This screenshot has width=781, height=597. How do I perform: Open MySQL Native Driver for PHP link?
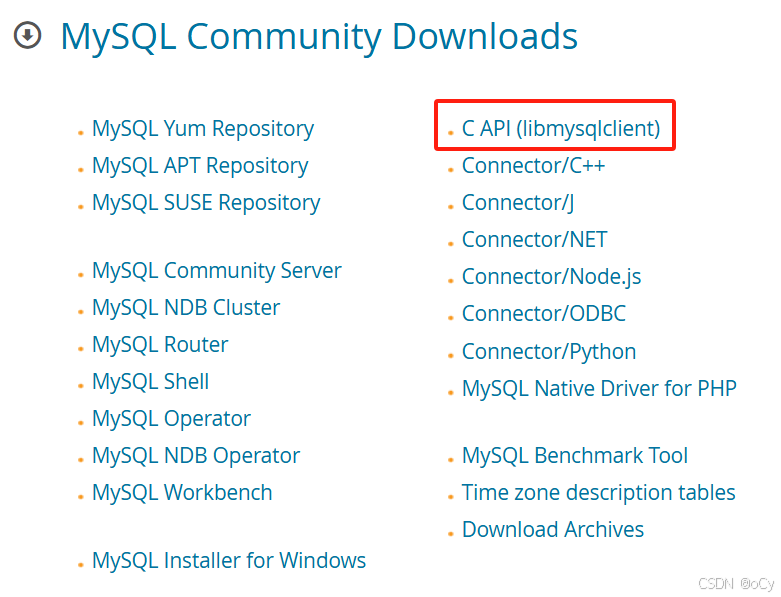tap(599, 388)
